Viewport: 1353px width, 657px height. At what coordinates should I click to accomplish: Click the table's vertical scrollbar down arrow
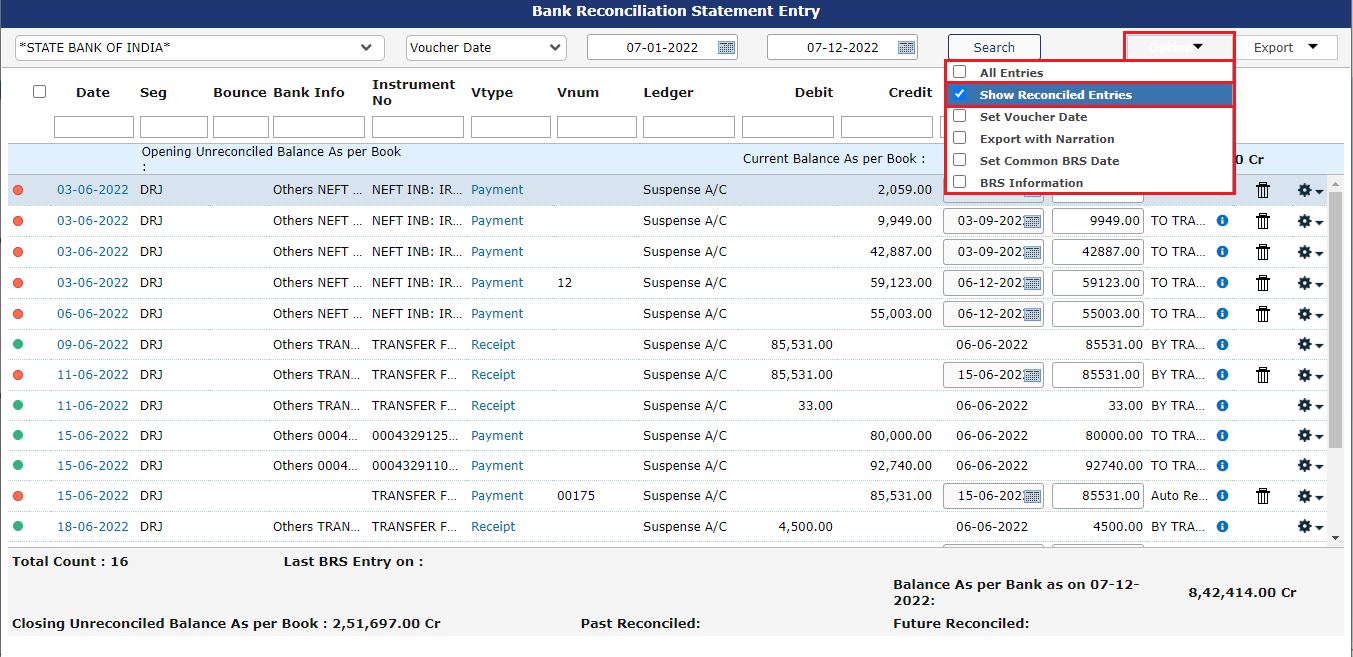[1335, 538]
